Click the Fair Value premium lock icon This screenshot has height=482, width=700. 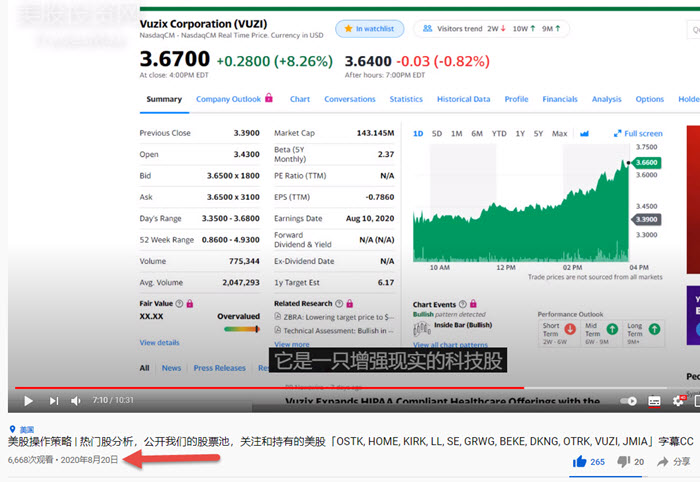click(x=190, y=303)
